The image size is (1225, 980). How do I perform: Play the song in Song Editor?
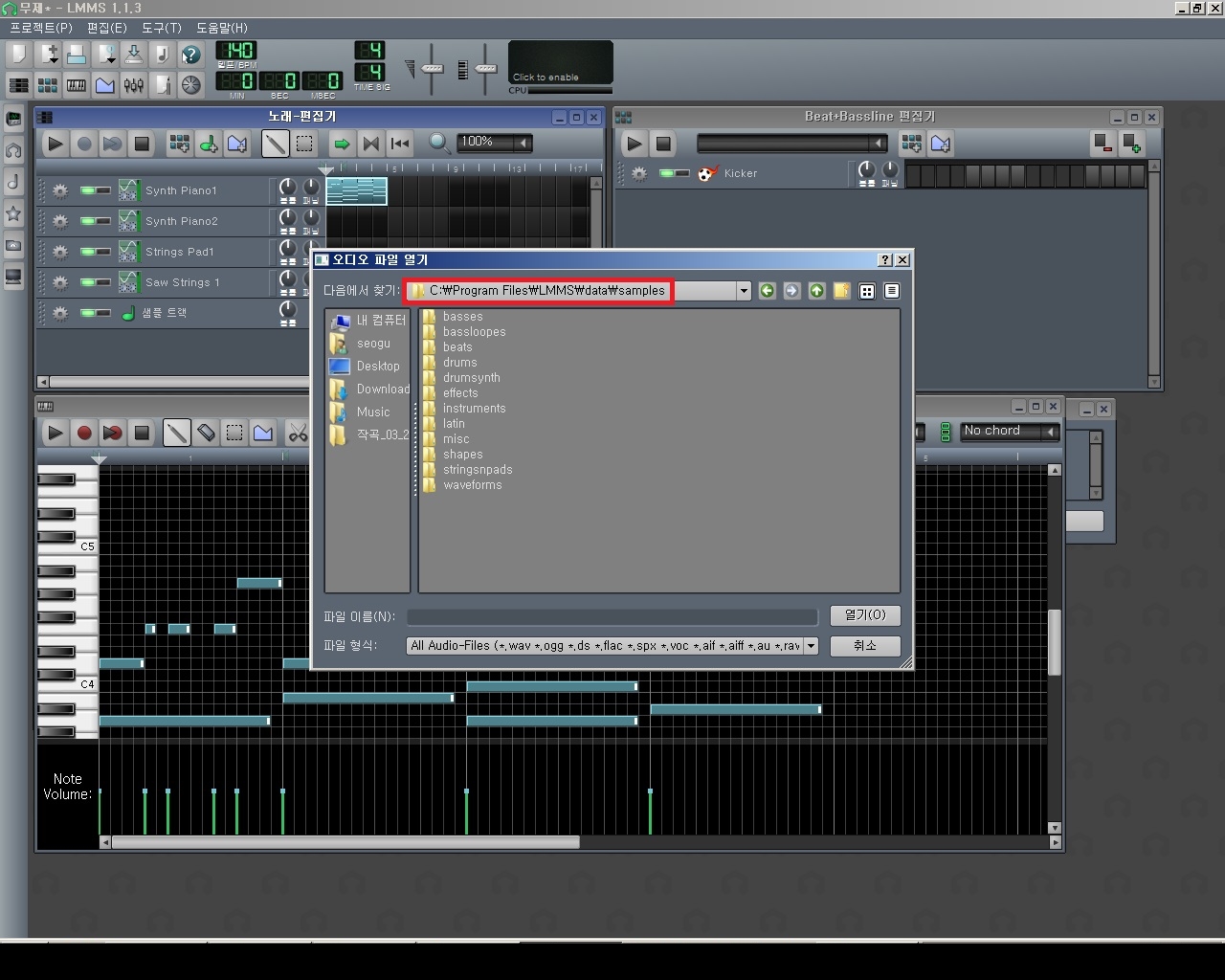[x=56, y=144]
